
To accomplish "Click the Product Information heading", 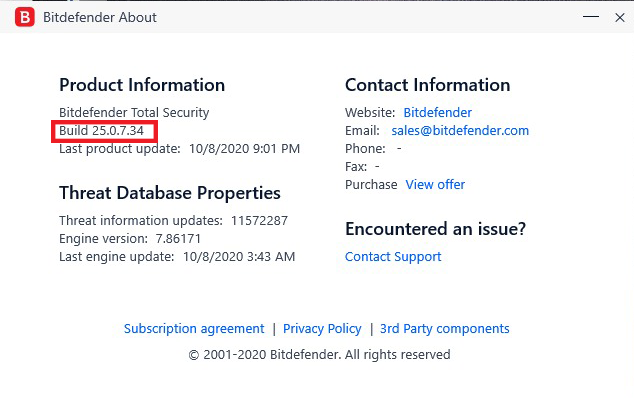I will [x=142, y=85].
